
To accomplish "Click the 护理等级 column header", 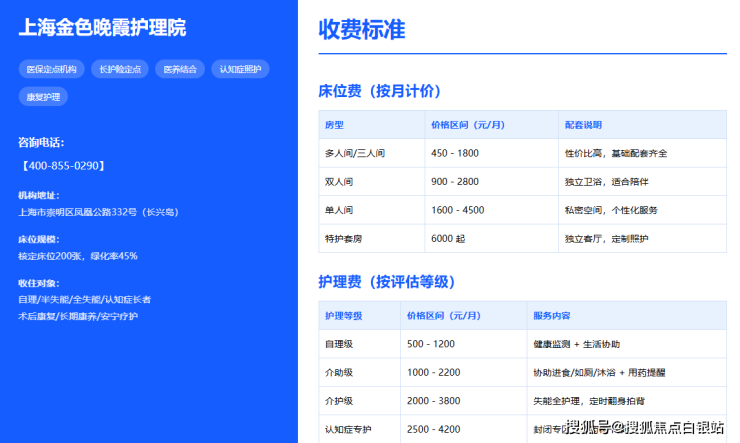I will (360, 316).
